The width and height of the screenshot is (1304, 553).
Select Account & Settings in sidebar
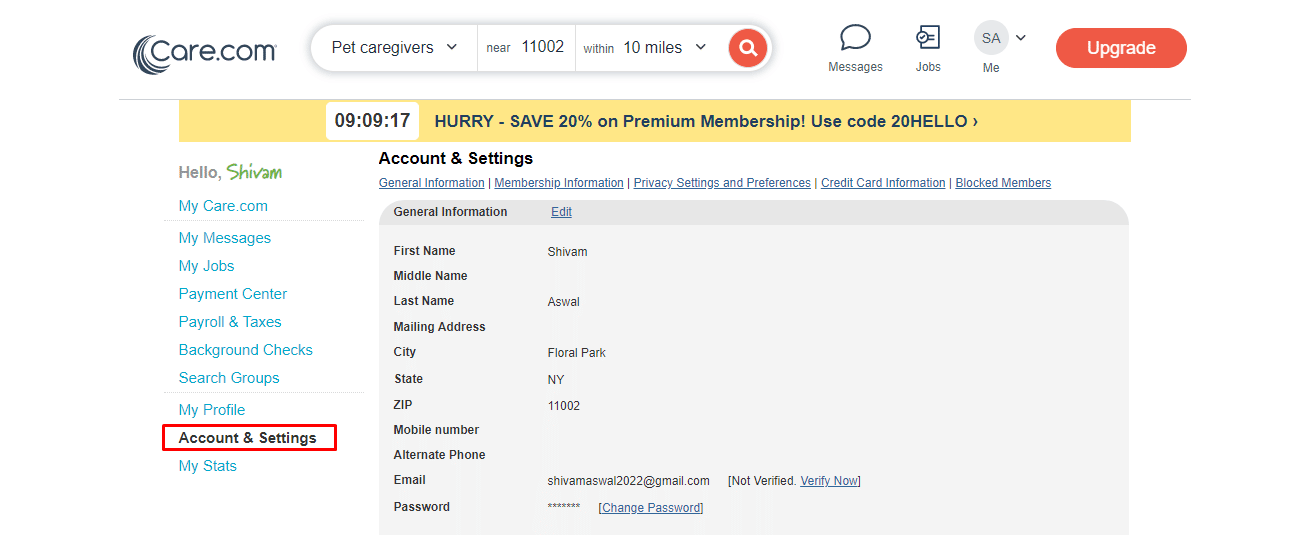click(x=248, y=438)
